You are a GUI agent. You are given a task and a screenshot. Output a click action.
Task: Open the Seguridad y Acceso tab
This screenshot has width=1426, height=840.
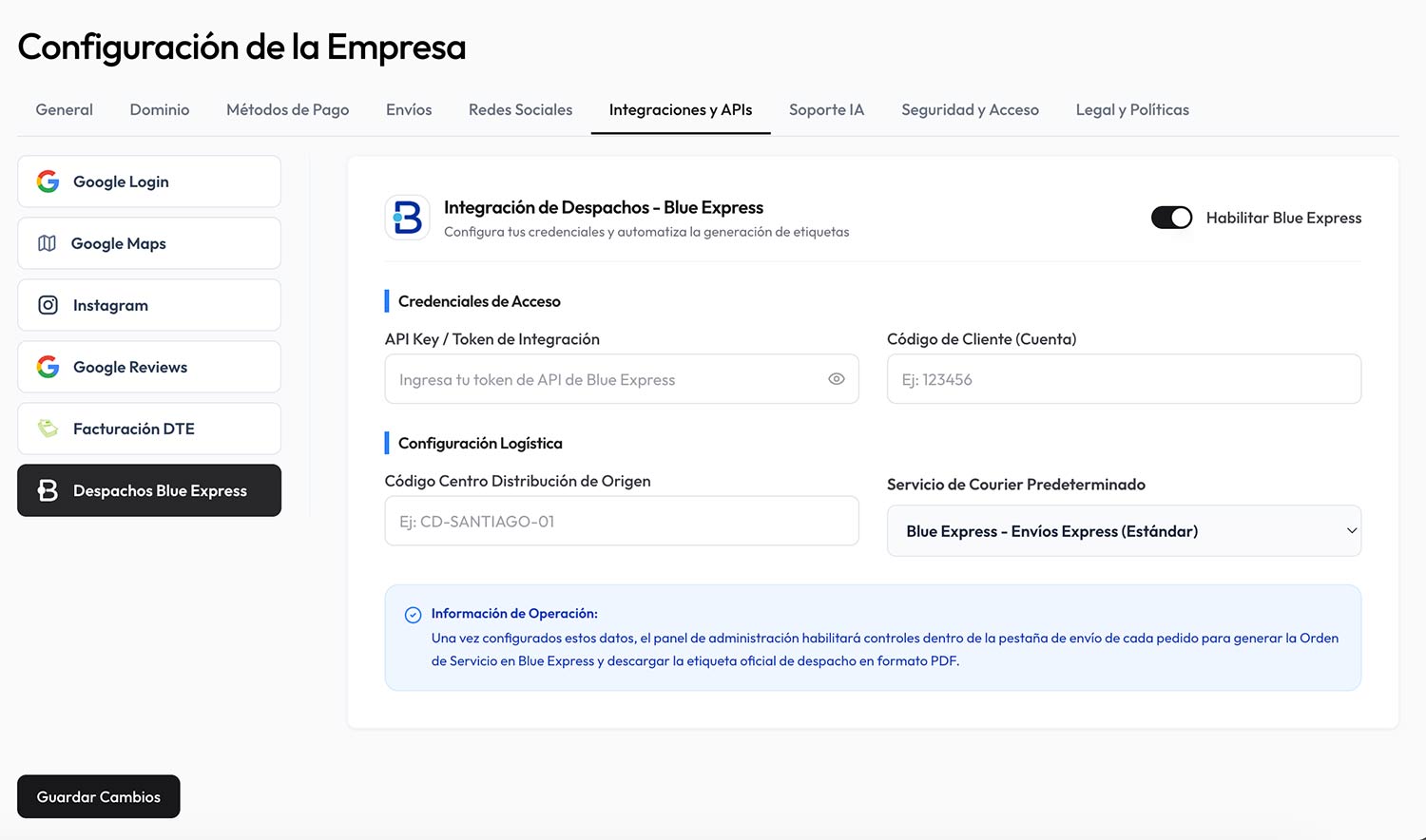971,110
